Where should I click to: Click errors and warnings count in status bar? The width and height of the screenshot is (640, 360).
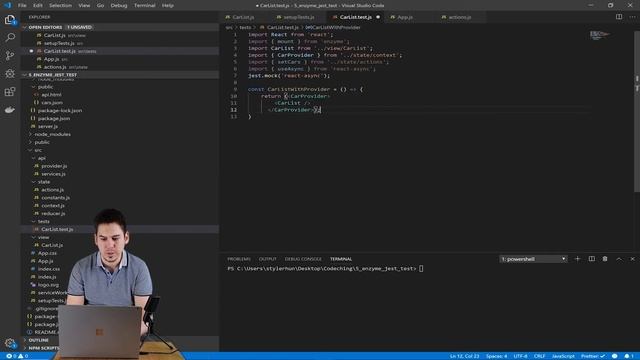[17, 356]
